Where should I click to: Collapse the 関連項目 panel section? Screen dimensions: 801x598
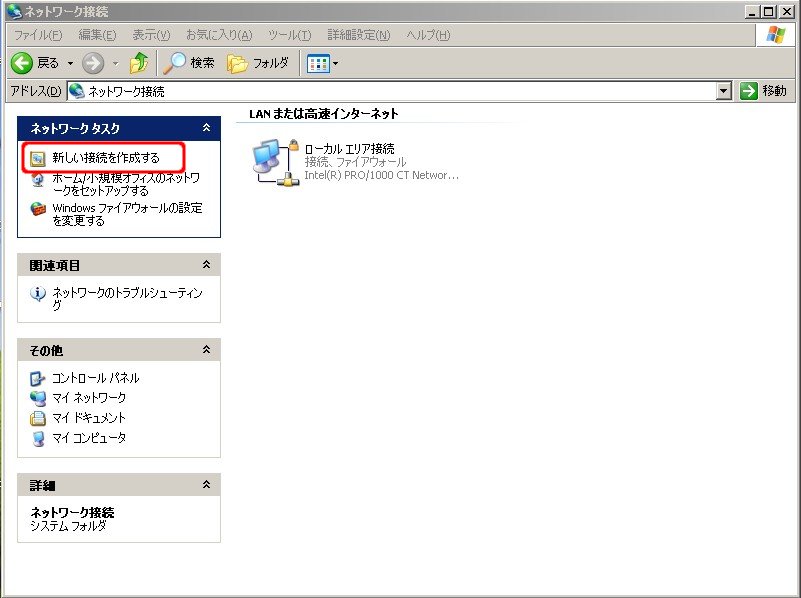point(206,265)
